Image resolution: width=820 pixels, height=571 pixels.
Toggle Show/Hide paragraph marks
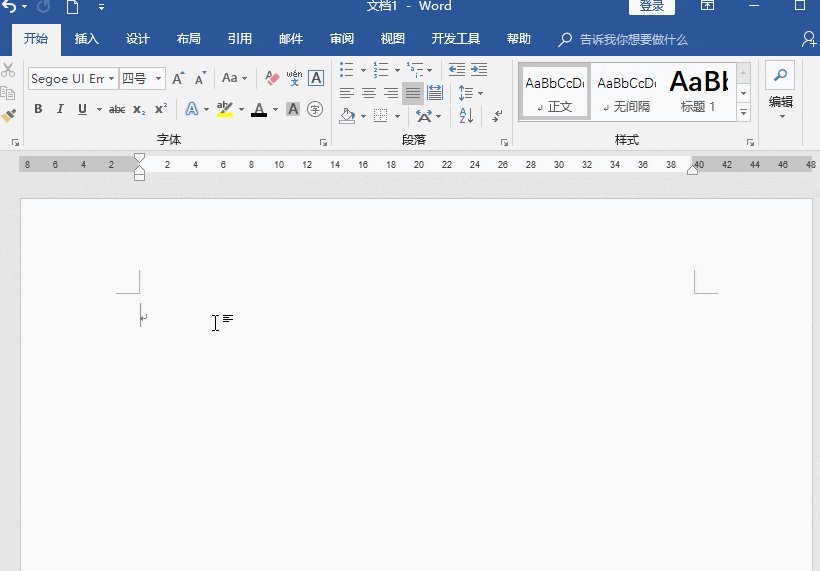point(497,116)
